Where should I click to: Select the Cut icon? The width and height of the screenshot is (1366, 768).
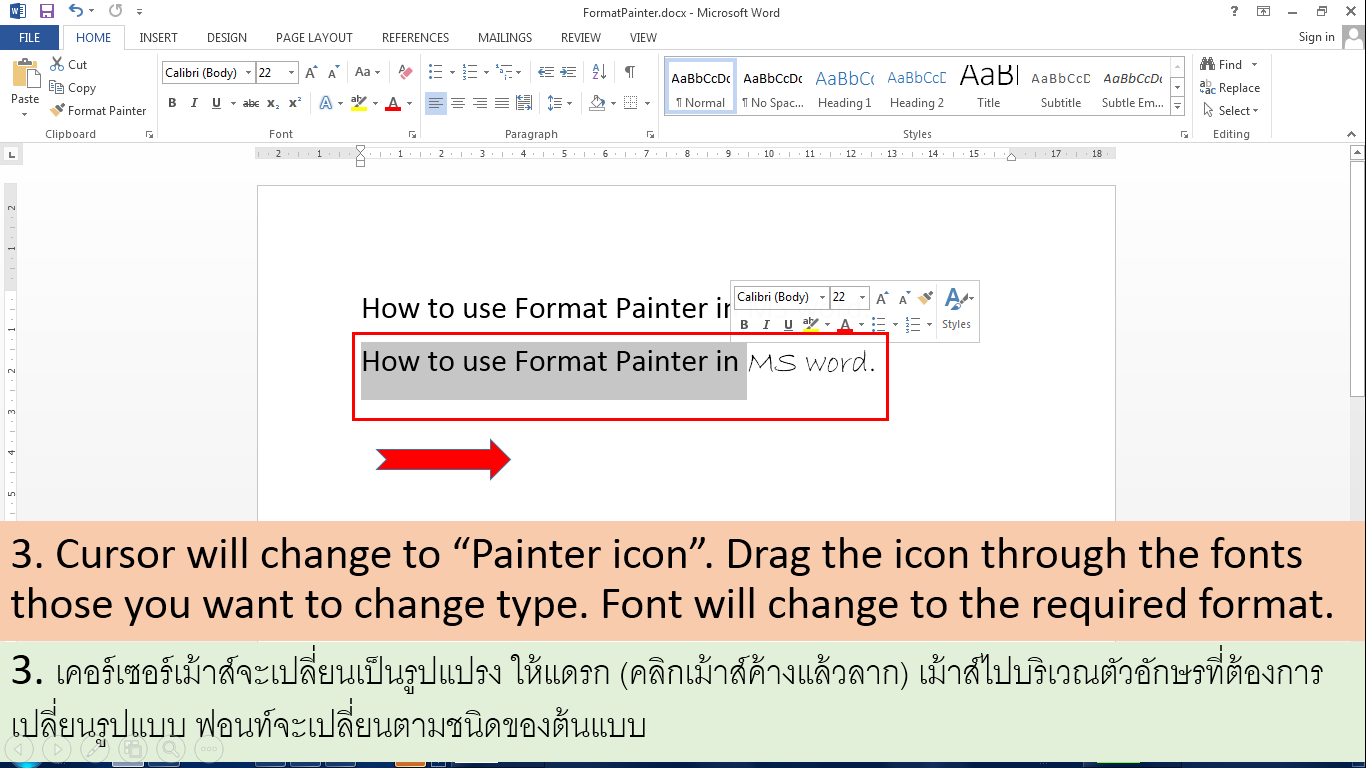pyautogui.click(x=68, y=63)
